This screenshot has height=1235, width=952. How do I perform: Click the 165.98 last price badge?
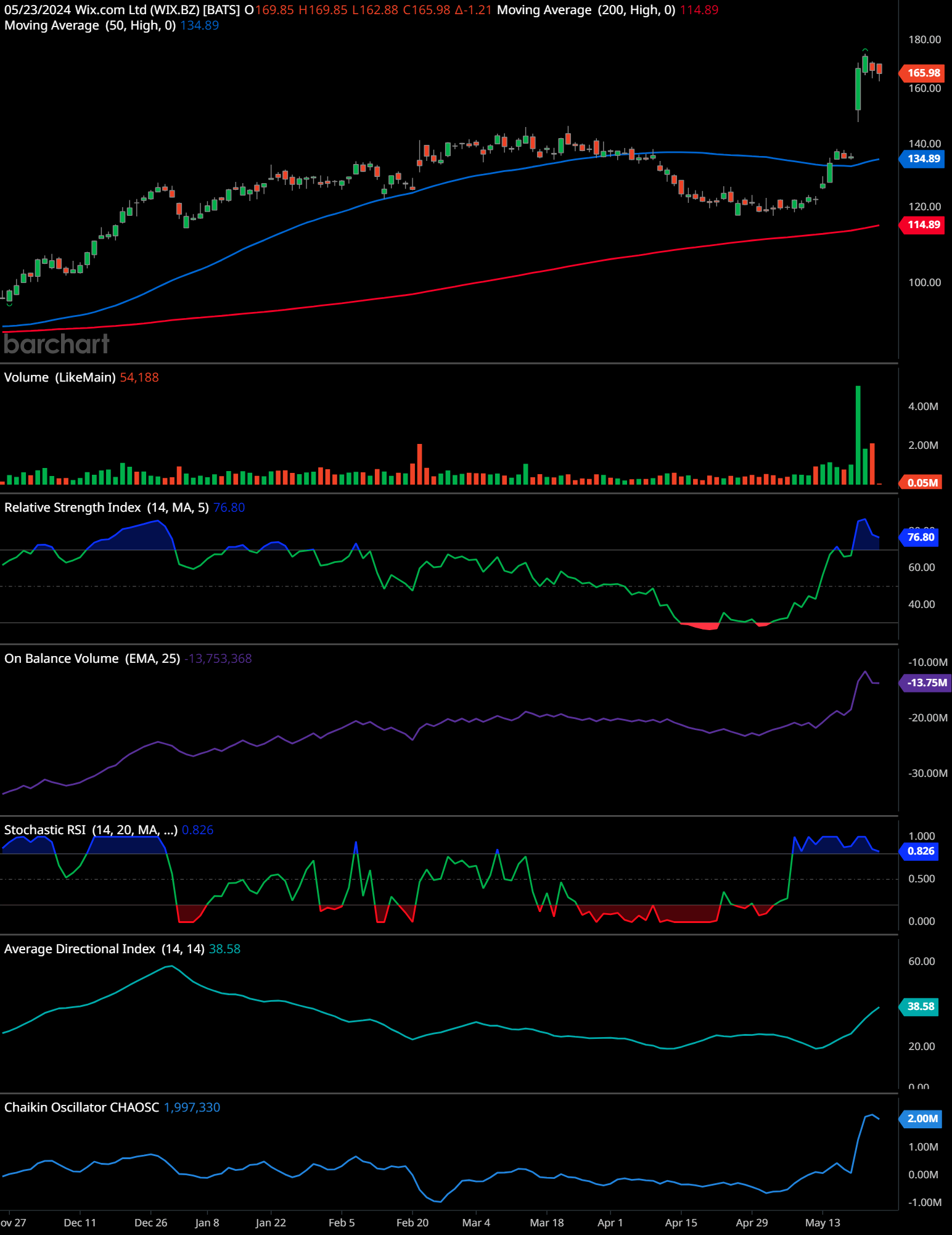923,73
